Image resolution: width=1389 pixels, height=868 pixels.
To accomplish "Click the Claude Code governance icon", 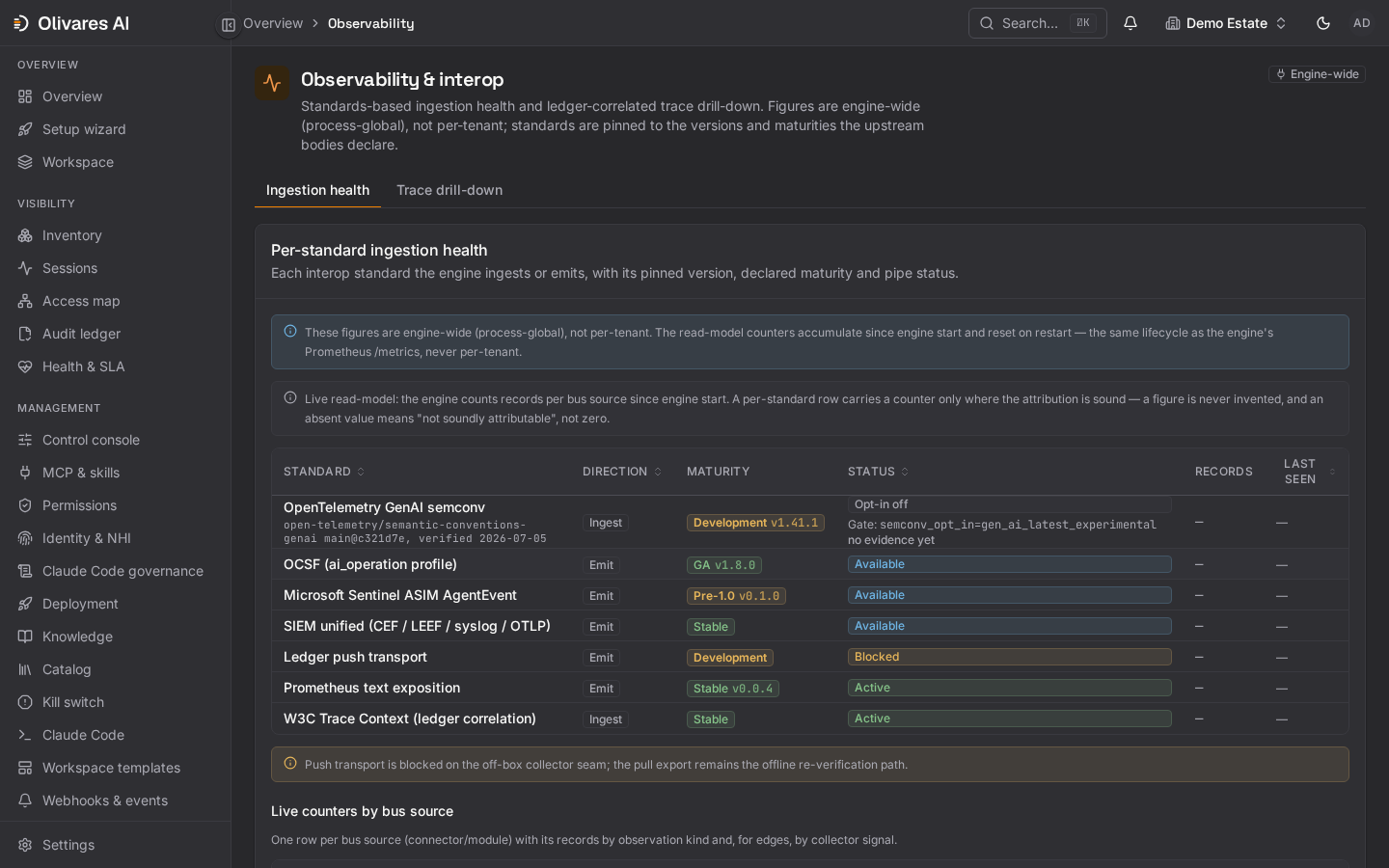I will tap(25, 571).
